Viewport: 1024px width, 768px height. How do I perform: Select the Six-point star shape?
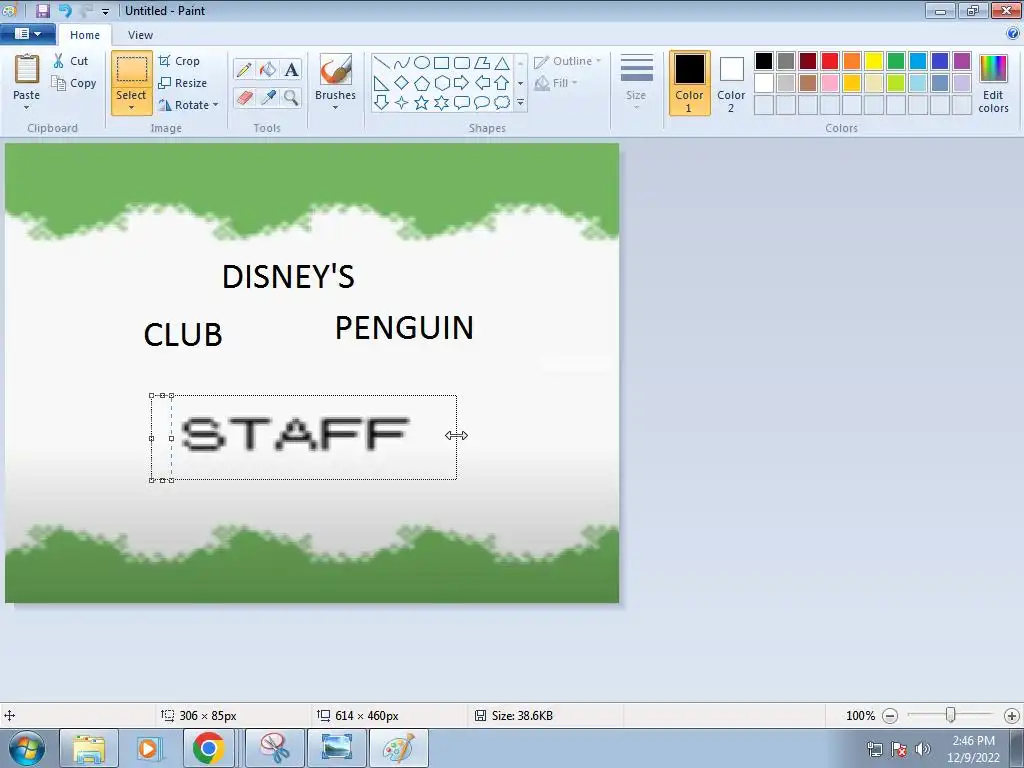pos(441,103)
